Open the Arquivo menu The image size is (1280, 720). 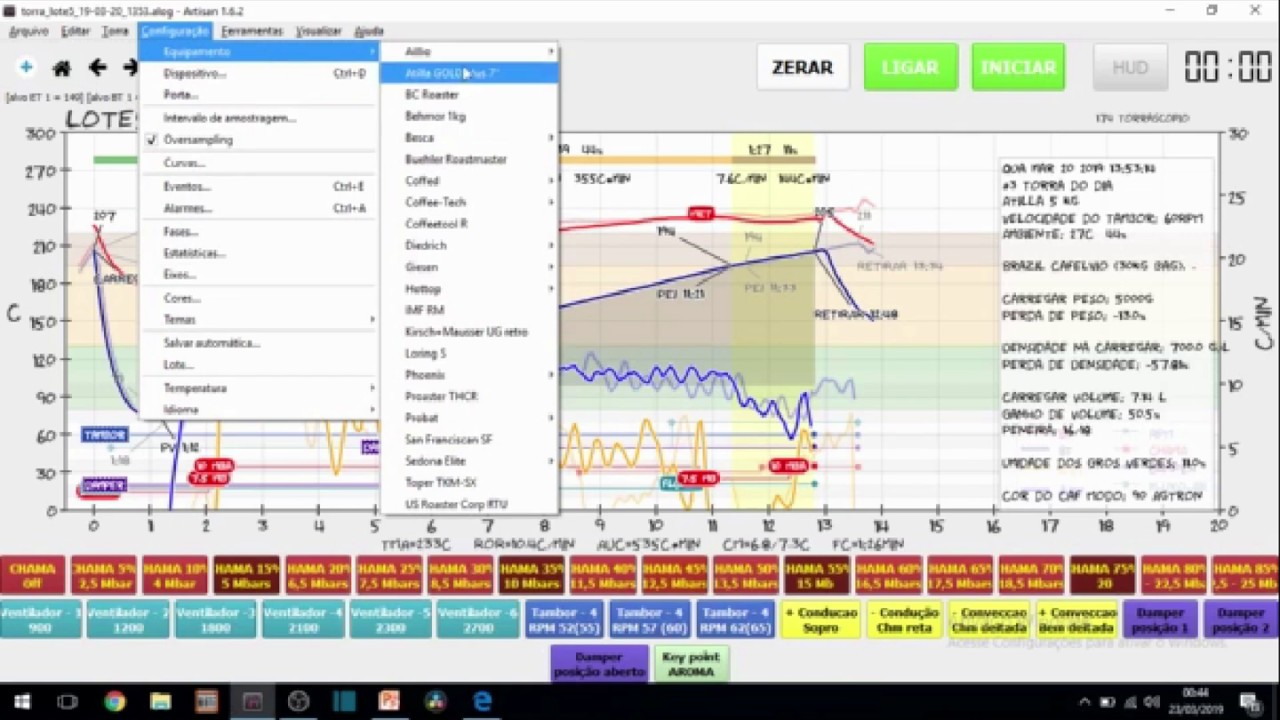coord(29,31)
